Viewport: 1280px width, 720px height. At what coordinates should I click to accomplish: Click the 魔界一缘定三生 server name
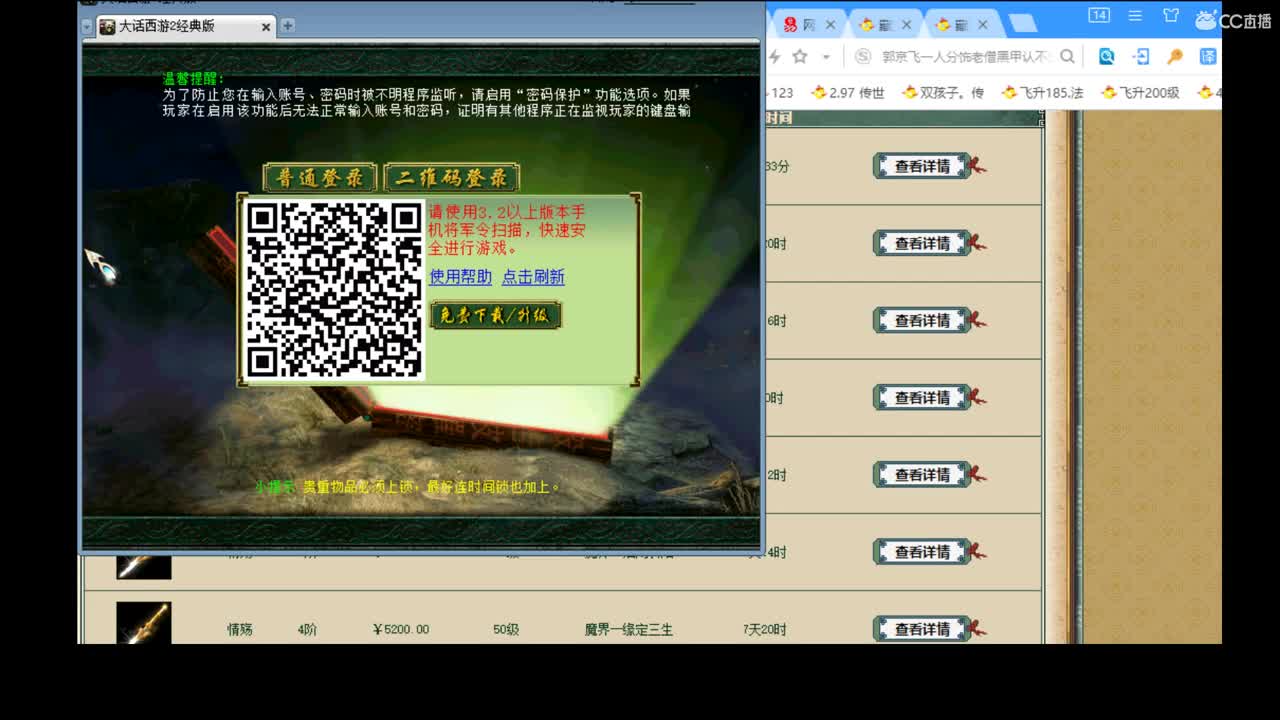[629, 630]
